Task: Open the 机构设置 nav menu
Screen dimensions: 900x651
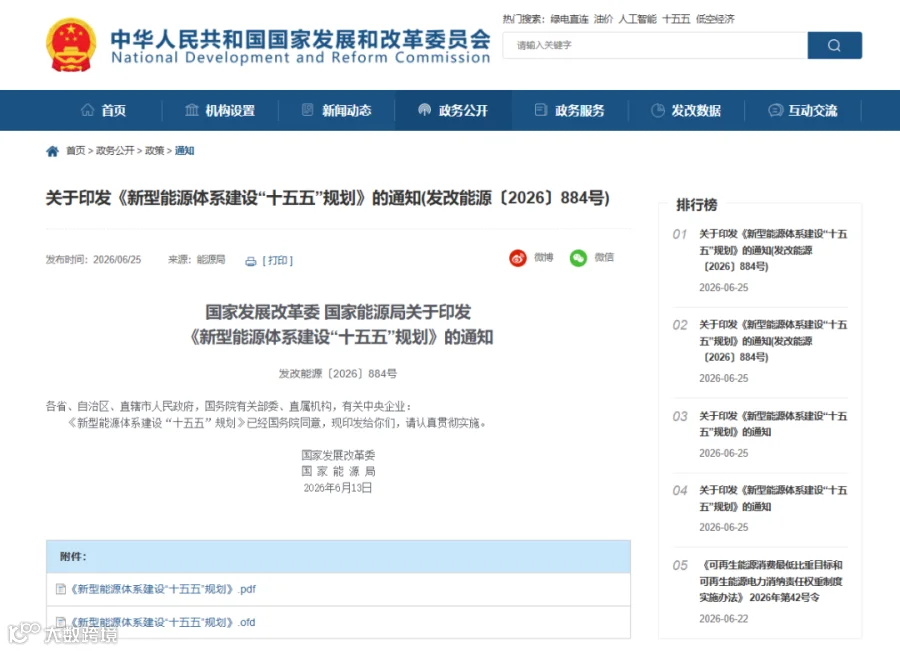Action: [x=230, y=110]
